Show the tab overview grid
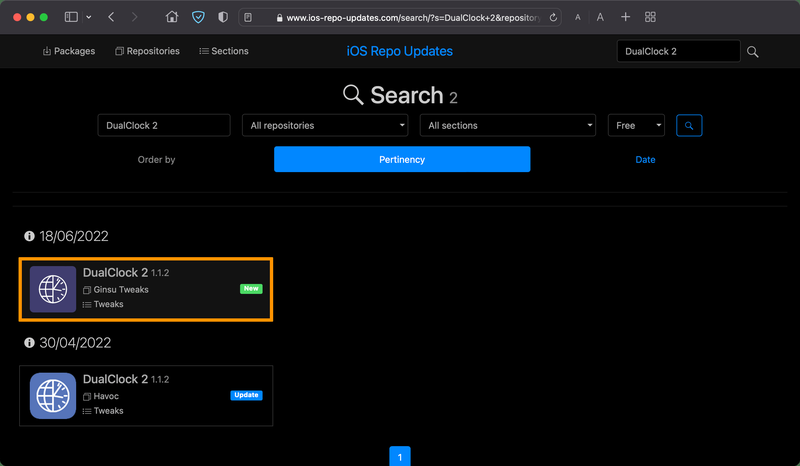This screenshot has width=800, height=466. (650, 17)
